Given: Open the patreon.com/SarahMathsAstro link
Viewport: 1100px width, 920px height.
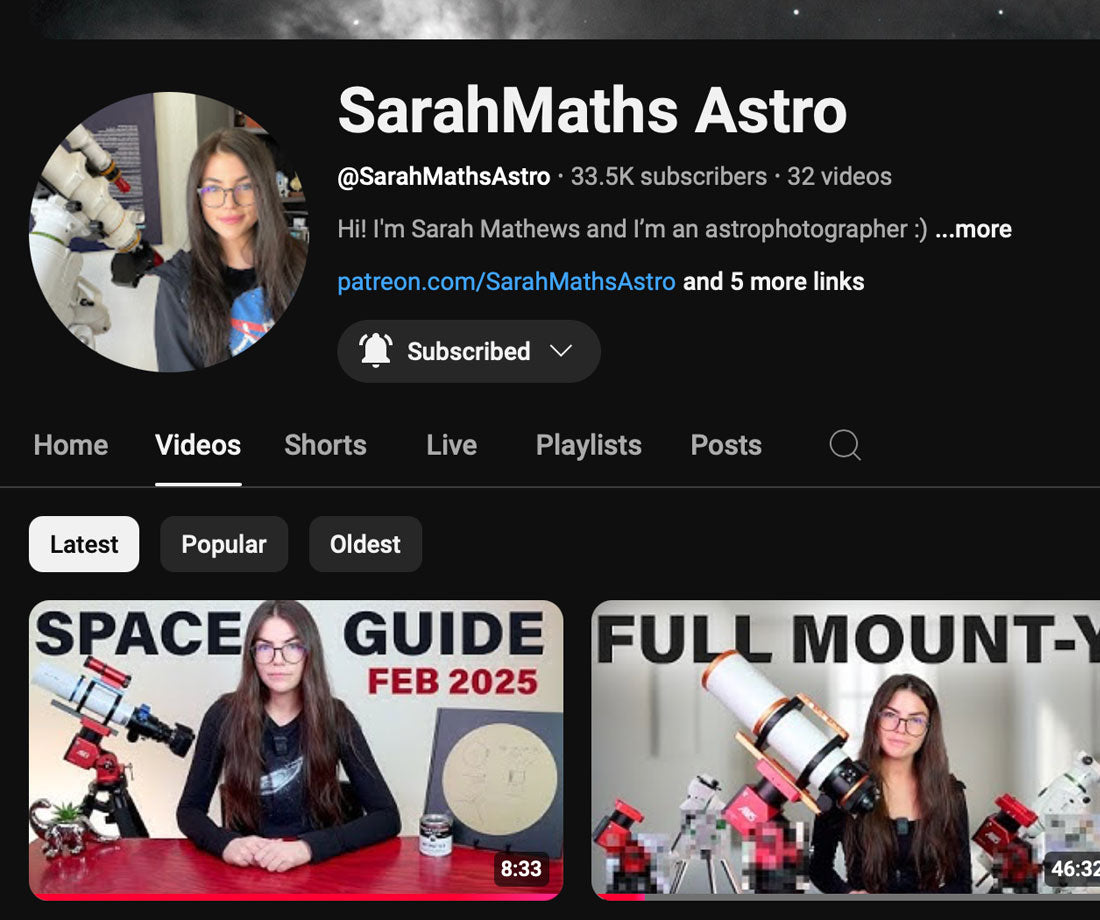Looking at the screenshot, I should click(506, 282).
